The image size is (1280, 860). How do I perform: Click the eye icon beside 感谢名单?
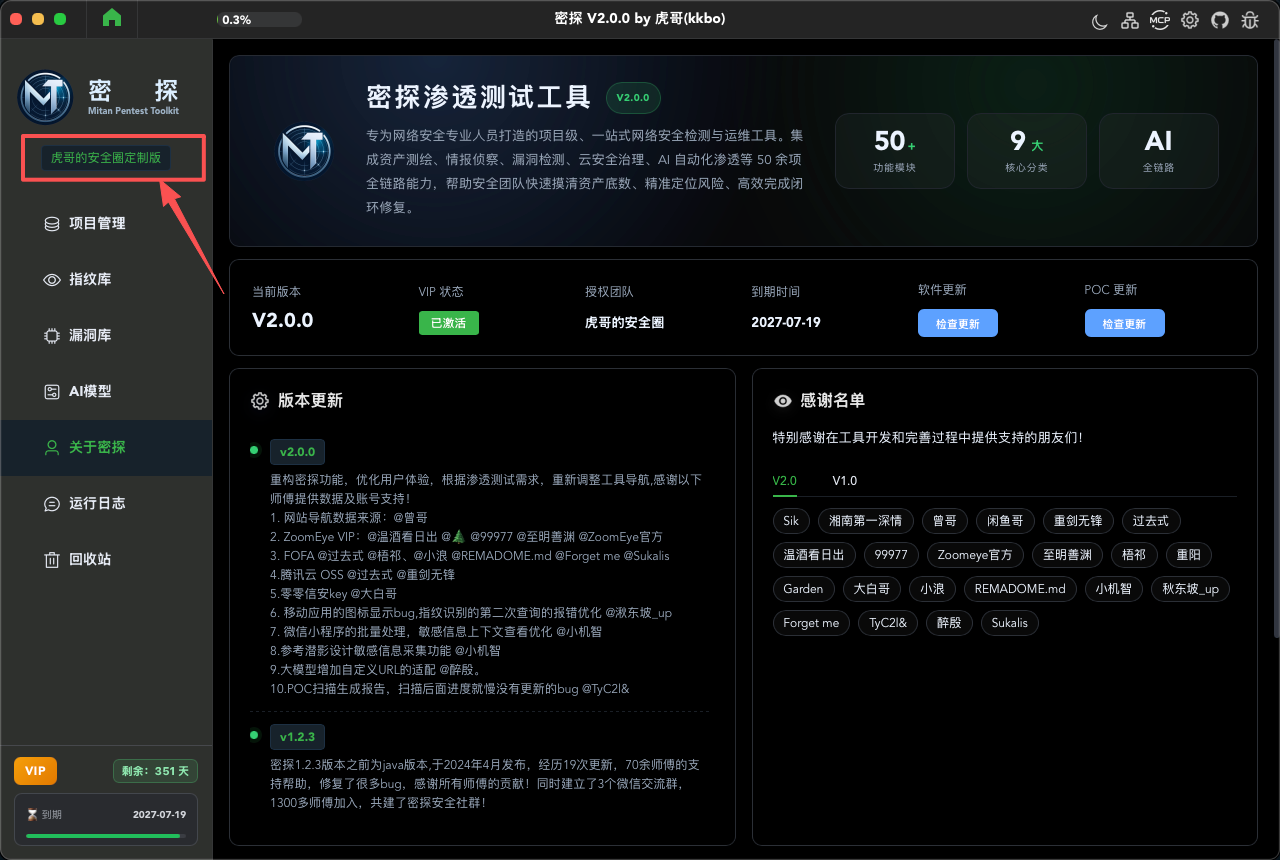[783, 401]
